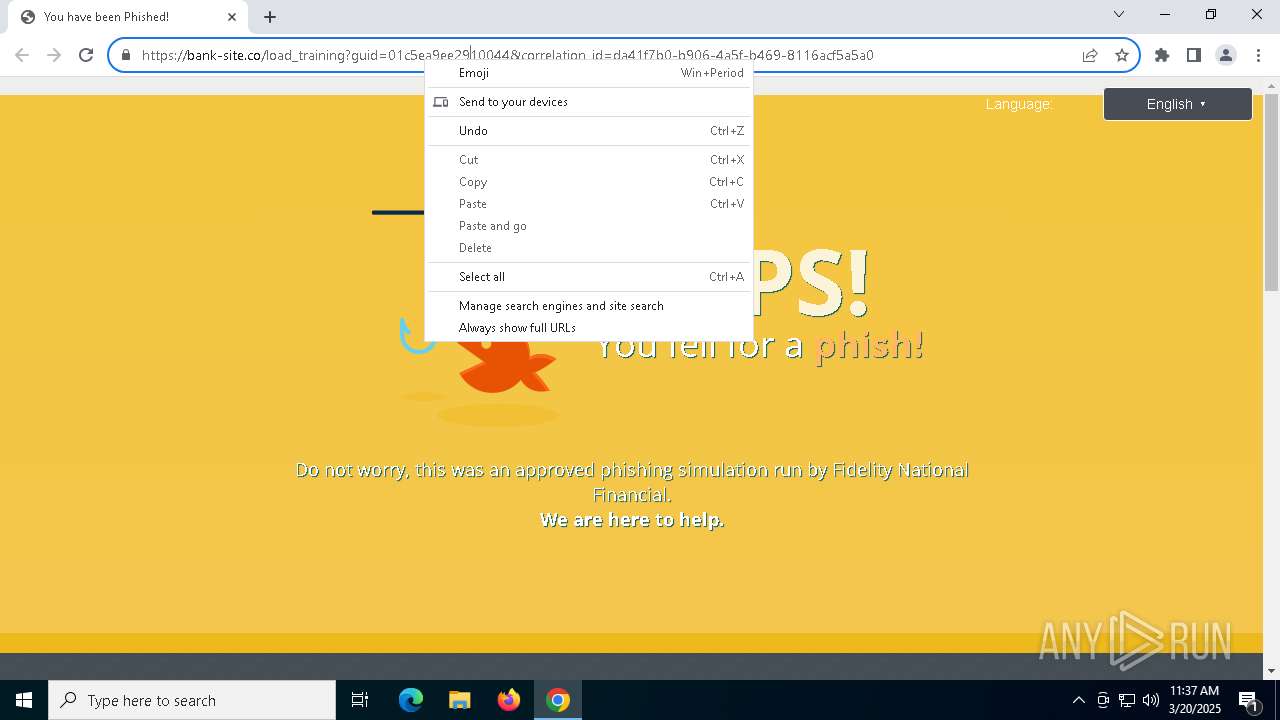
Task: Select Copy in the context menu
Action: (x=589, y=182)
